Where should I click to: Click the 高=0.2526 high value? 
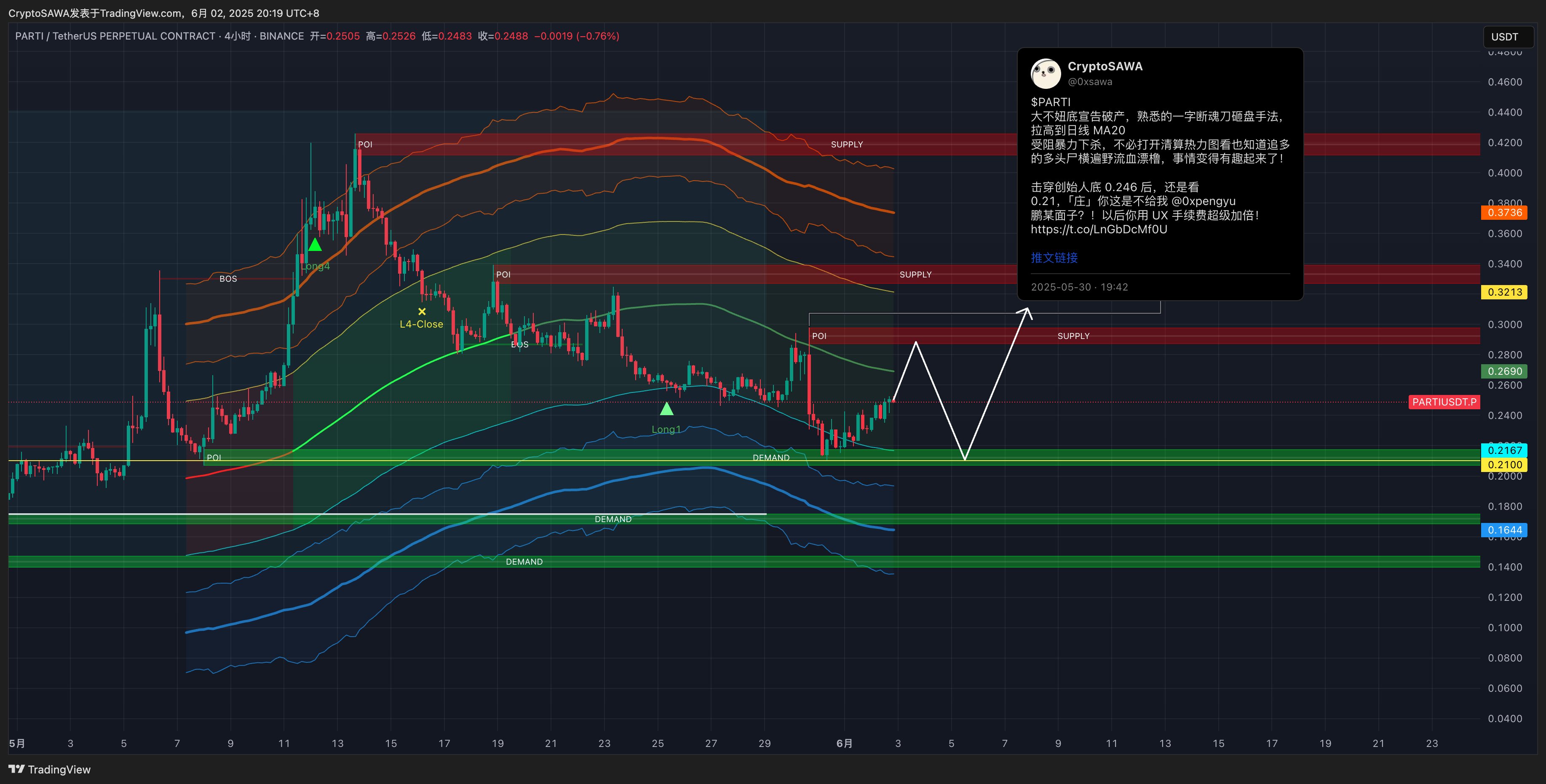point(391,36)
